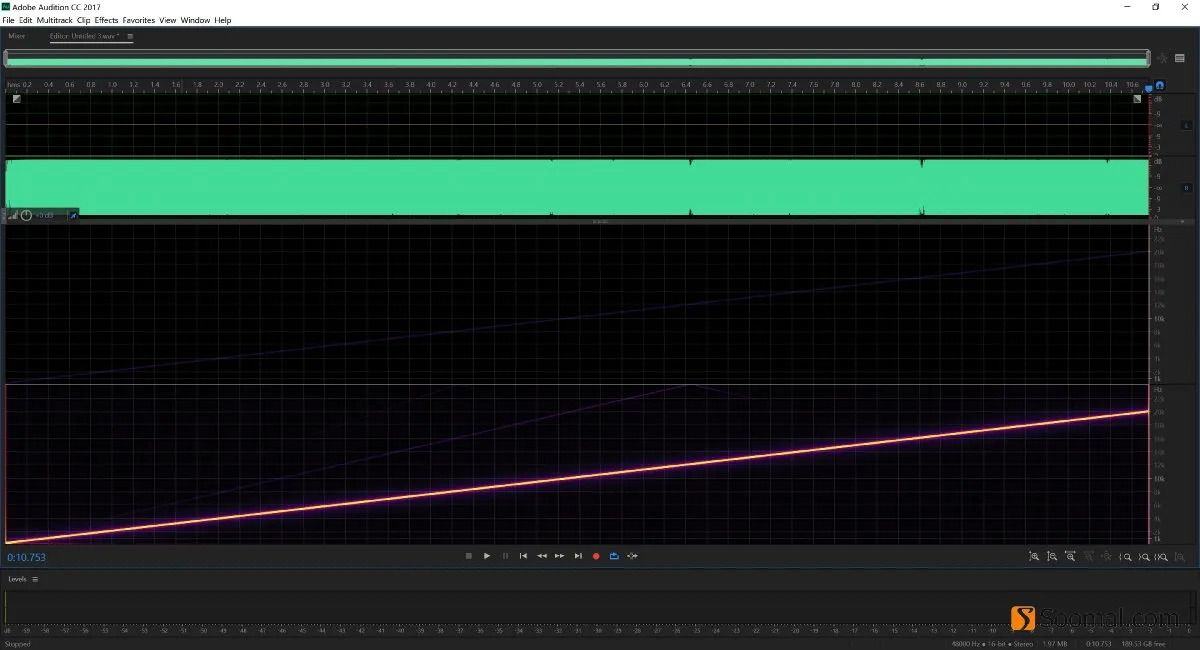The width and height of the screenshot is (1200, 650).
Task: Click the current time display 0:10.753
Action: point(27,557)
